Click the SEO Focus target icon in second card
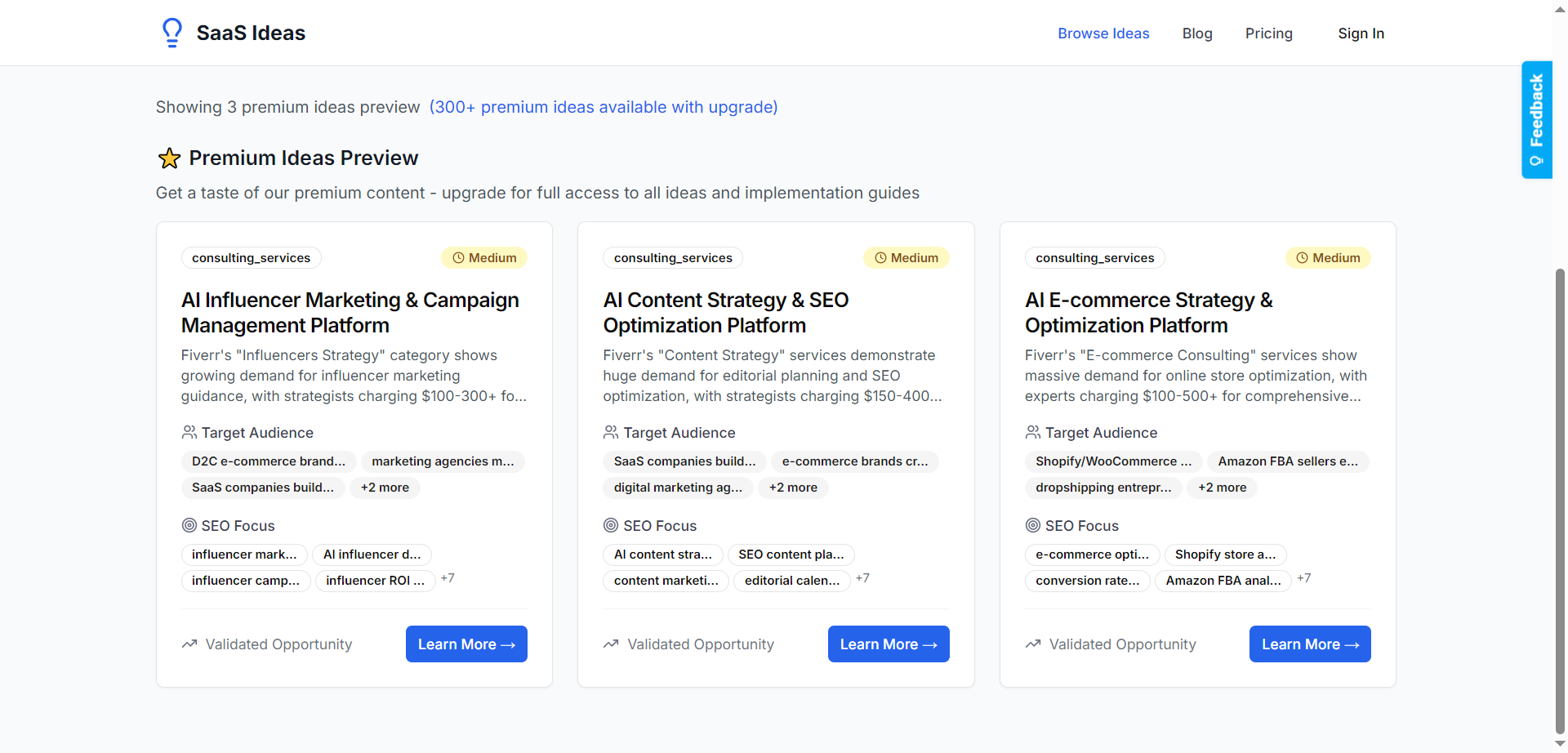 [611, 525]
